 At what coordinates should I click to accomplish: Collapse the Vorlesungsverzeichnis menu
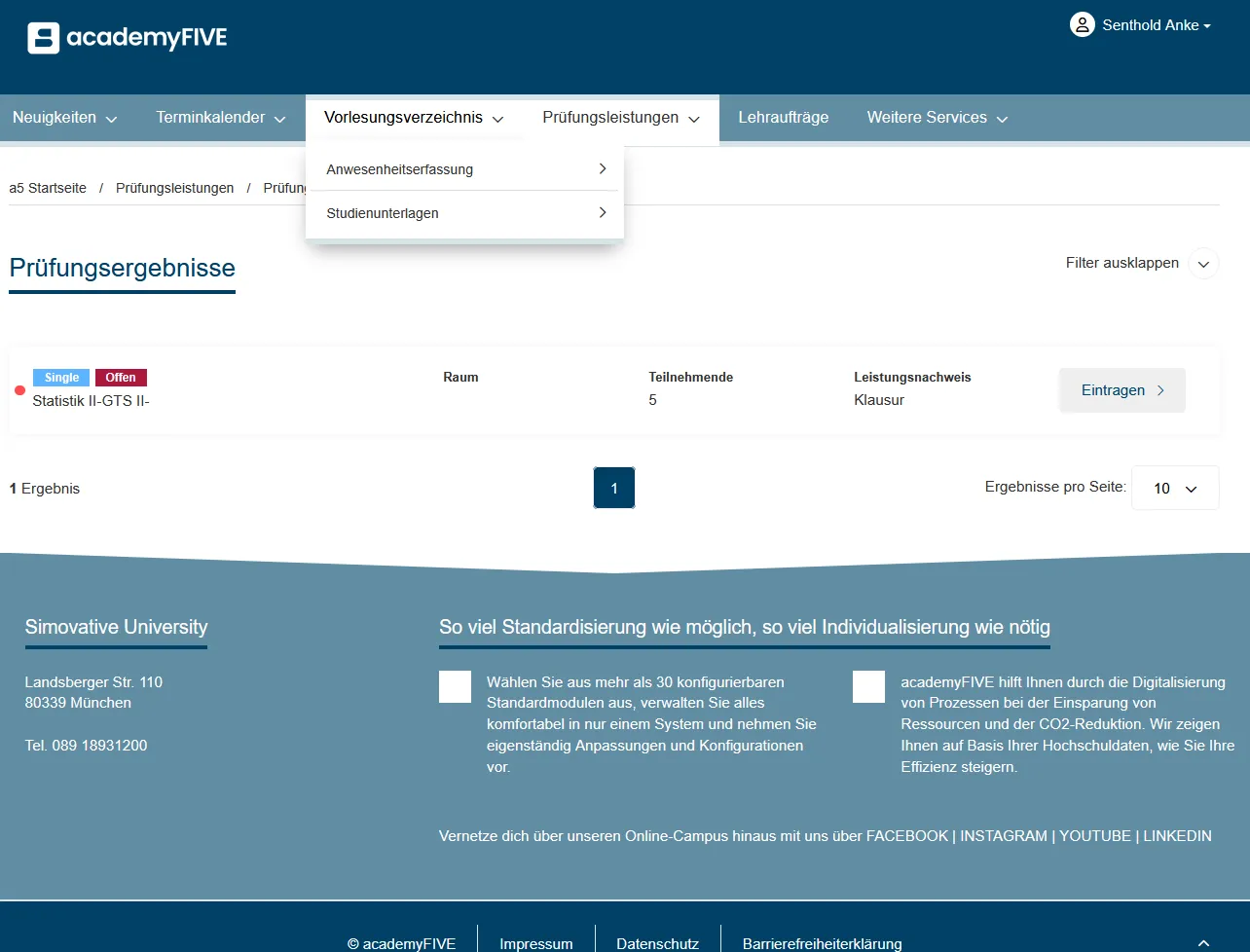click(414, 118)
